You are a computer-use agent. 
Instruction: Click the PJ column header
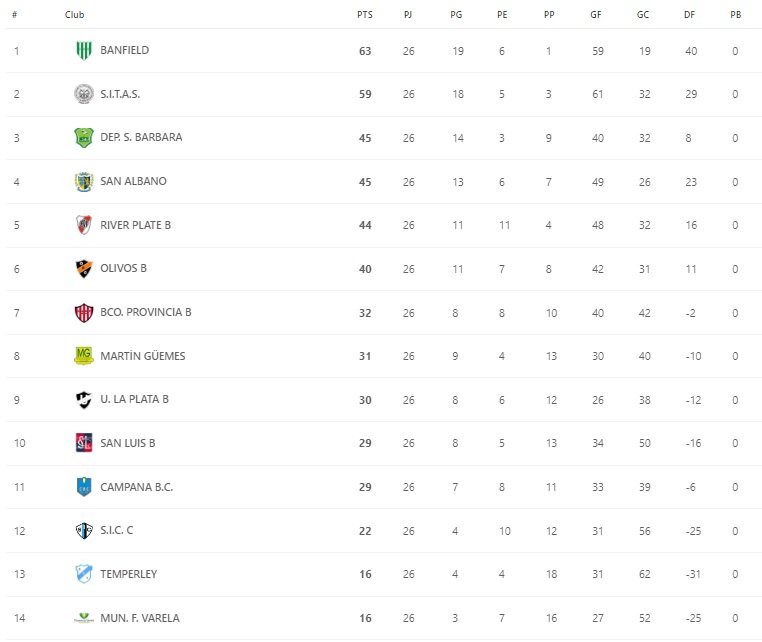(408, 15)
